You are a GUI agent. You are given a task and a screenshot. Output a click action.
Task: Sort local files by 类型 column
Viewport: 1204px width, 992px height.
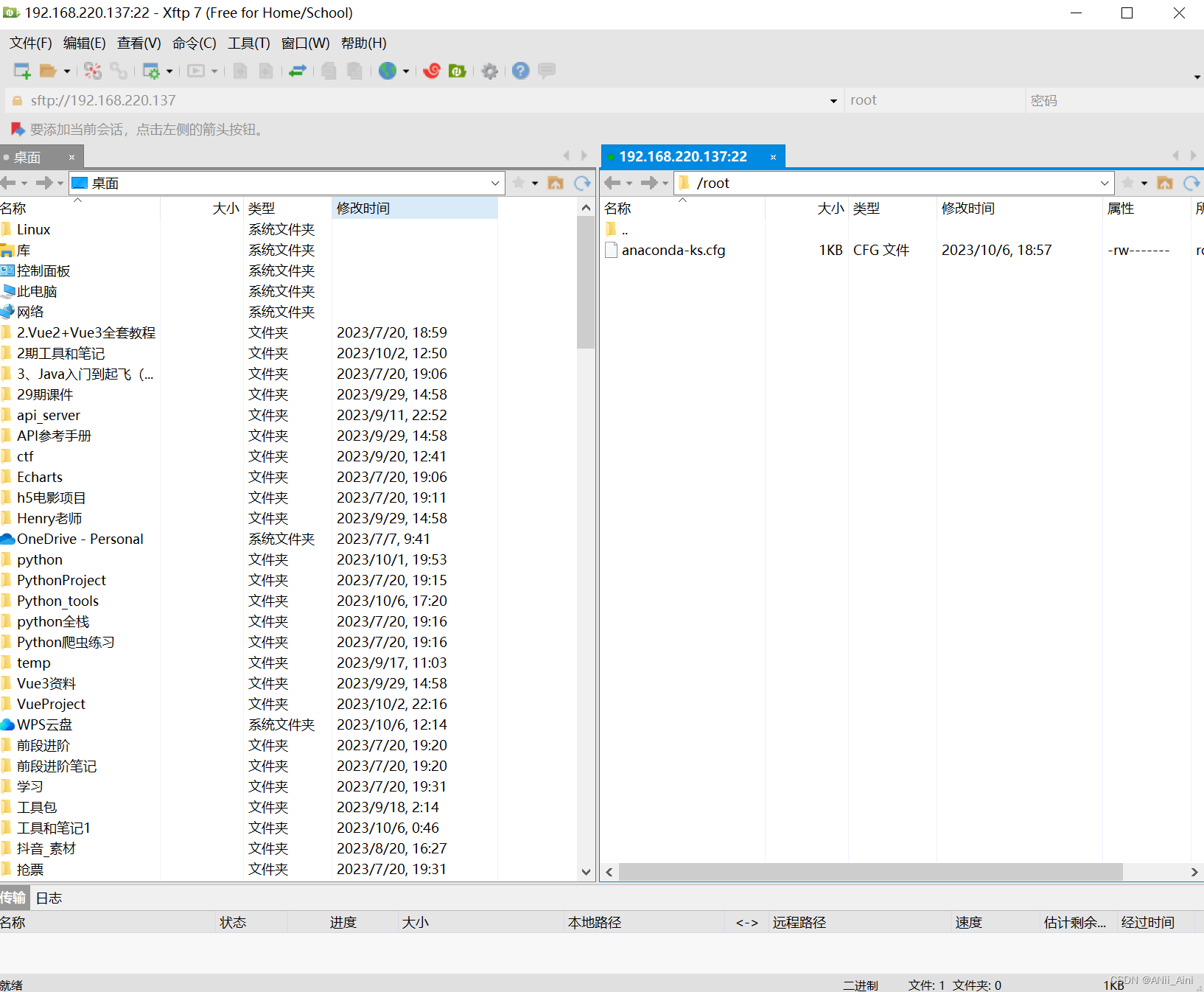point(287,209)
